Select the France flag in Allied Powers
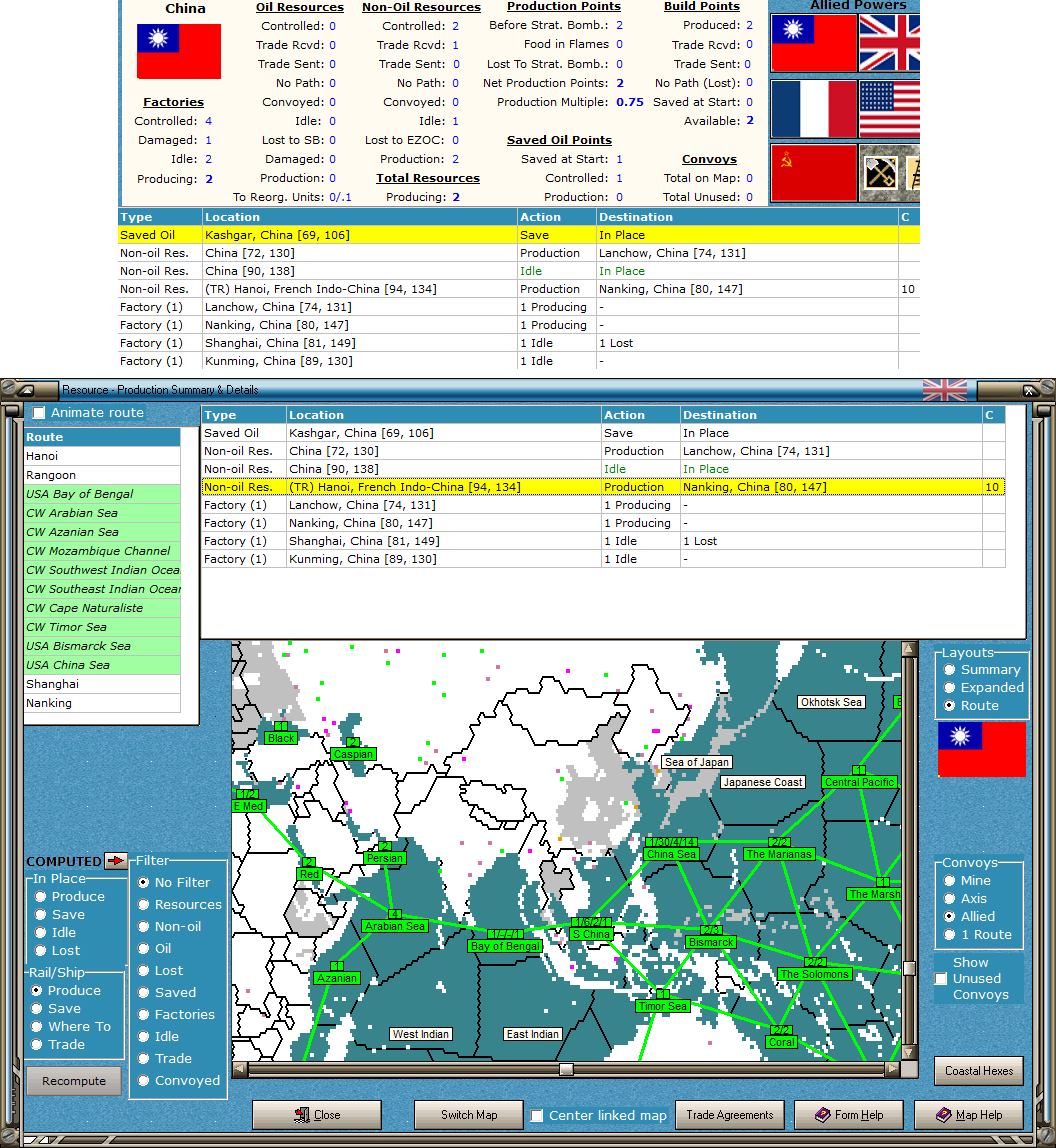 pos(814,108)
